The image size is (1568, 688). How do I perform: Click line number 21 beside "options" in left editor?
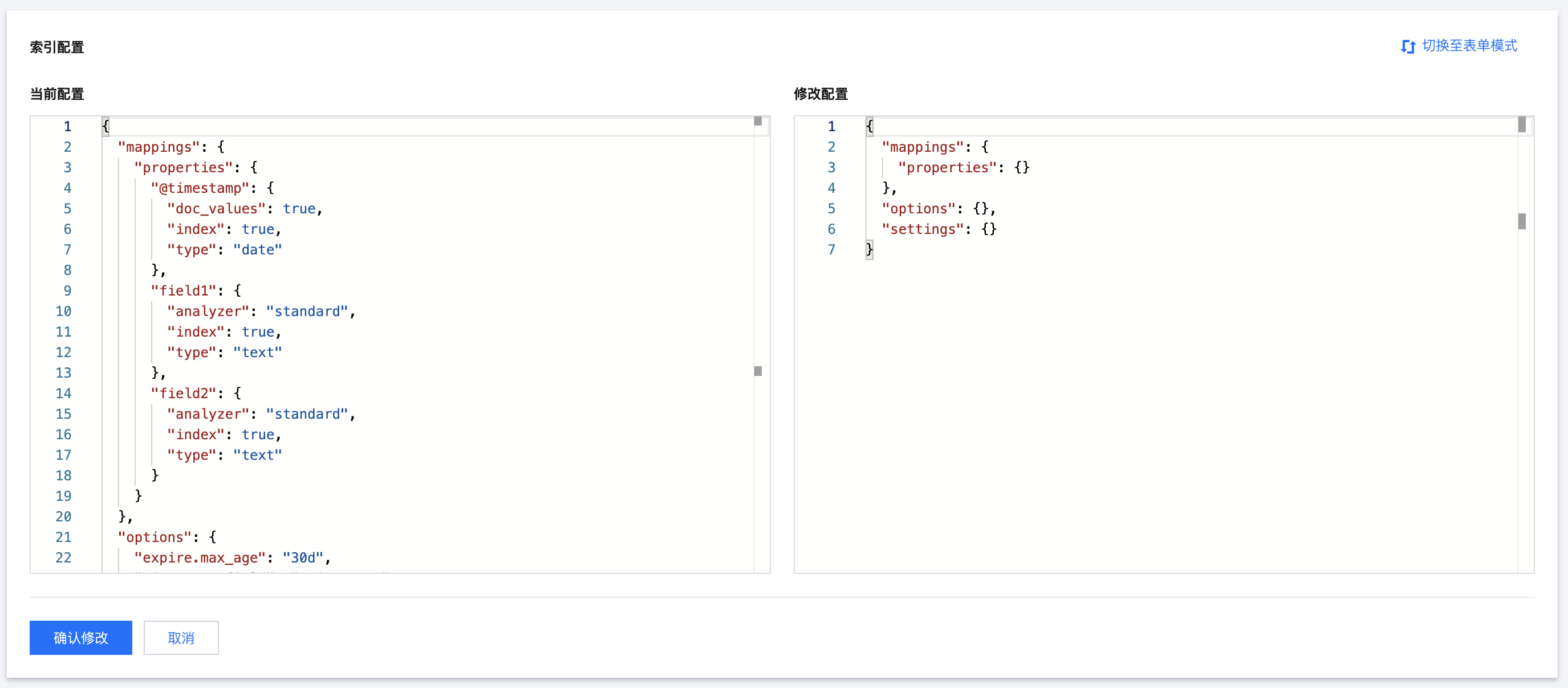click(x=63, y=537)
